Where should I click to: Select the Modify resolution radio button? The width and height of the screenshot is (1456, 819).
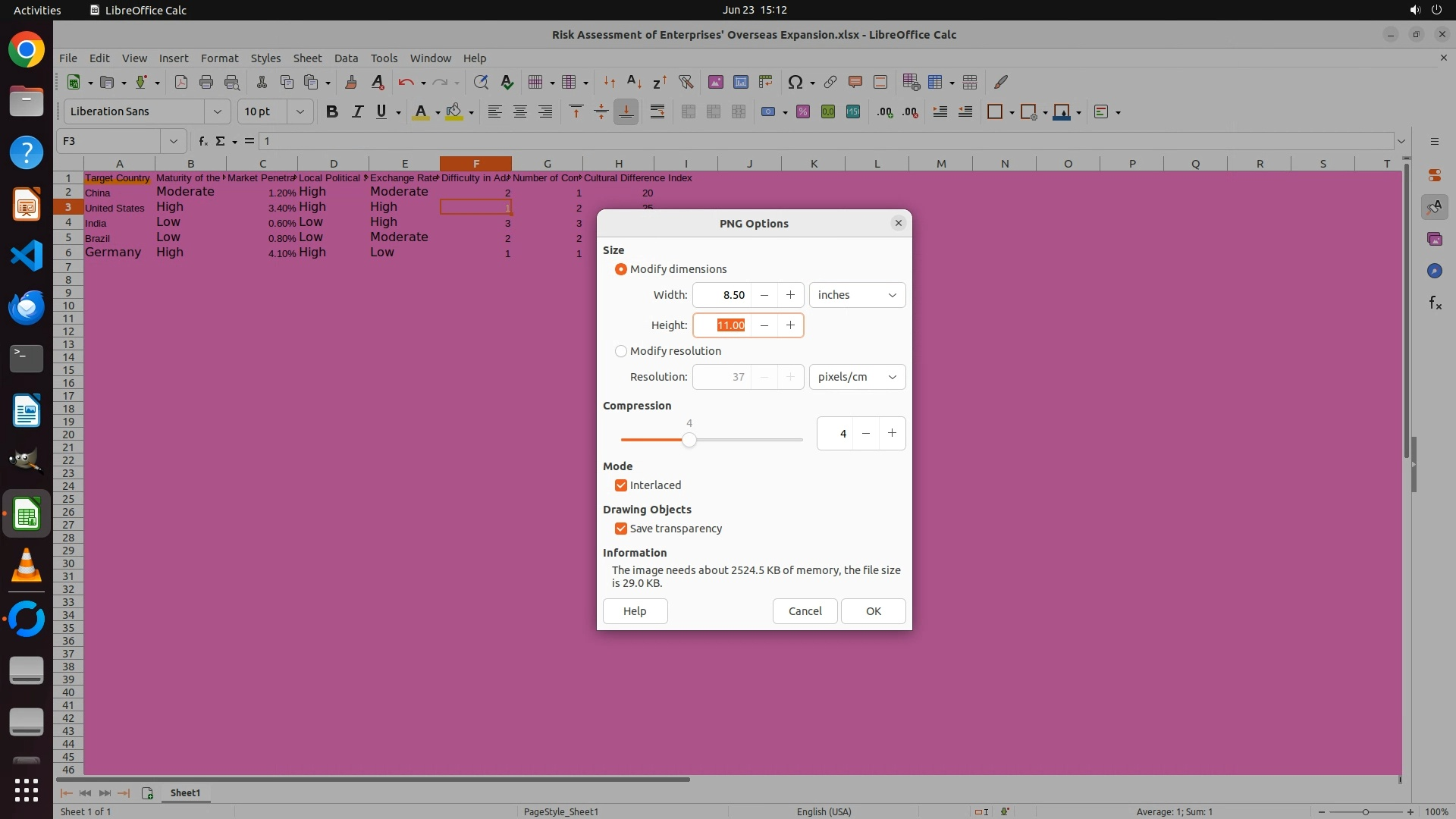[621, 351]
